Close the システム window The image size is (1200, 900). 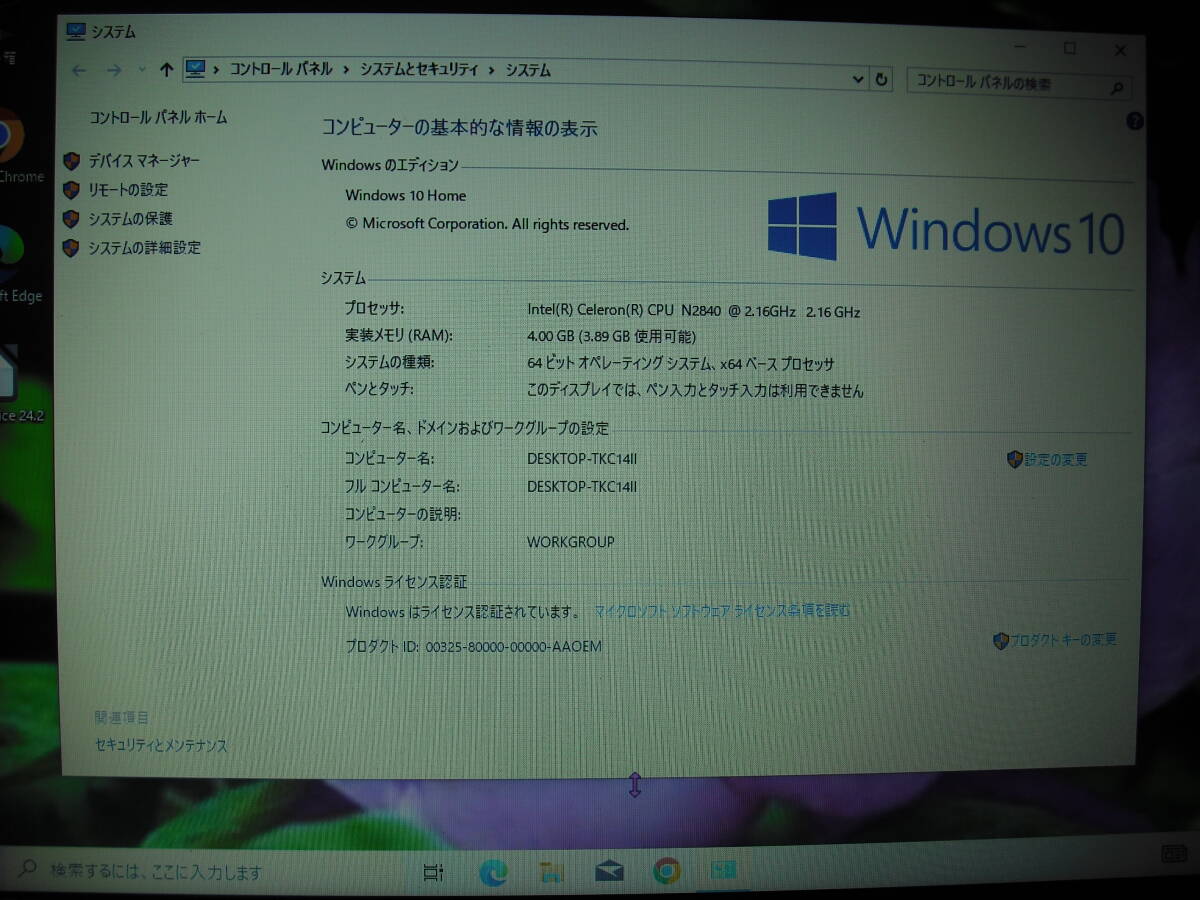(1121, 50)
